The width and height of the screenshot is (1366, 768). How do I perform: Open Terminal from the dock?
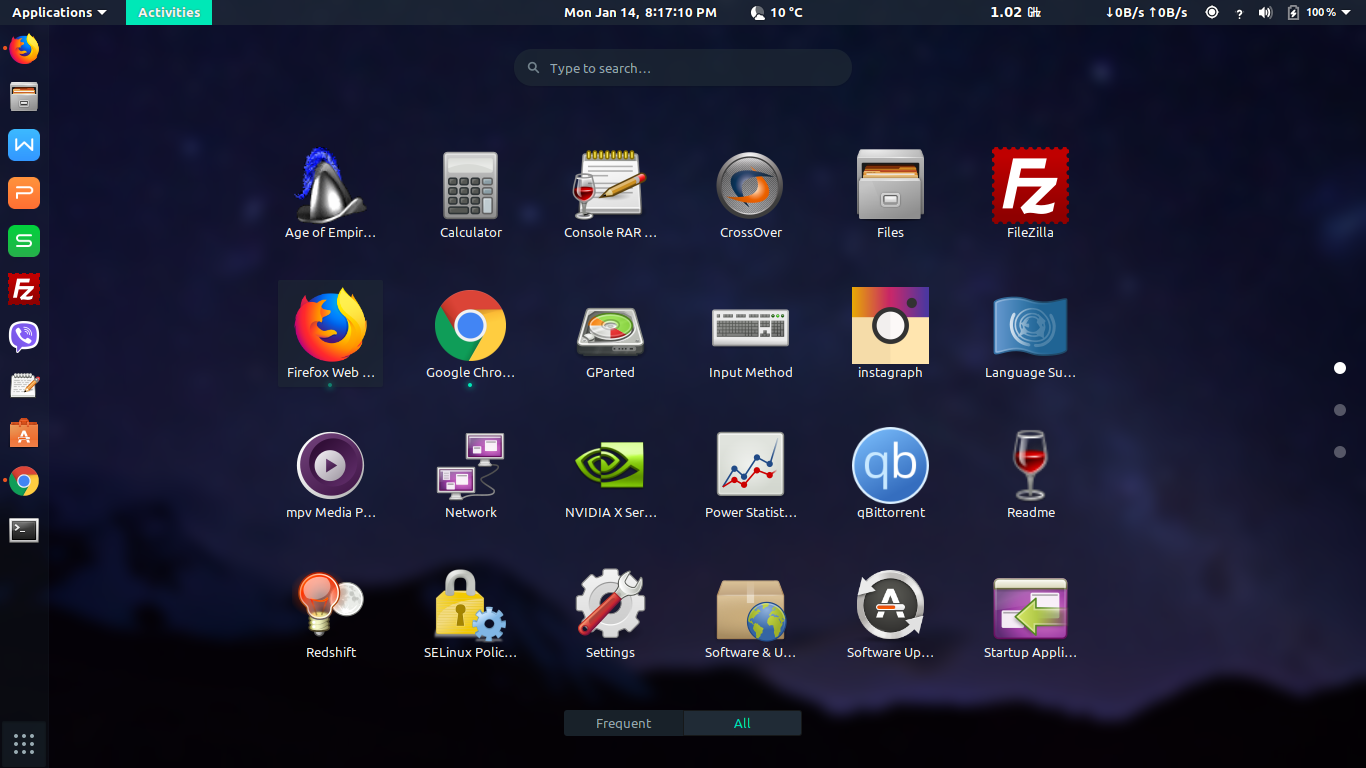pos(24,530)
